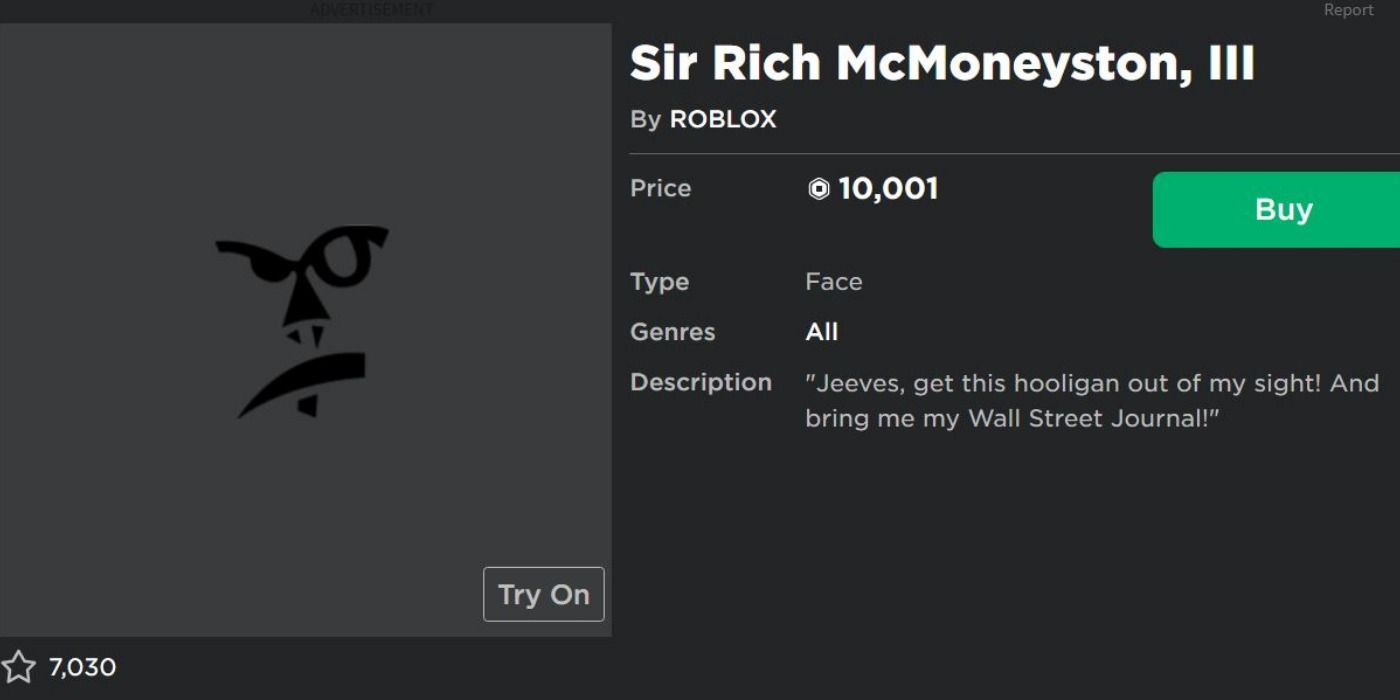
Task: Click the Report link
Action: coord(1348,10)
